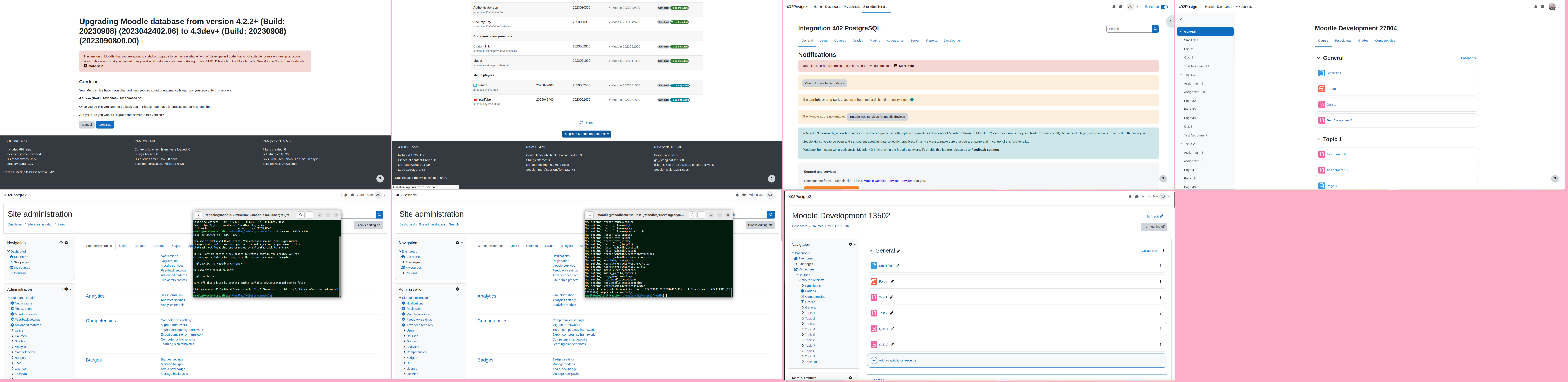Select the Server tab in Integration 402 PostgreSQL
The image size is (1568, 382).
point(915,41)
